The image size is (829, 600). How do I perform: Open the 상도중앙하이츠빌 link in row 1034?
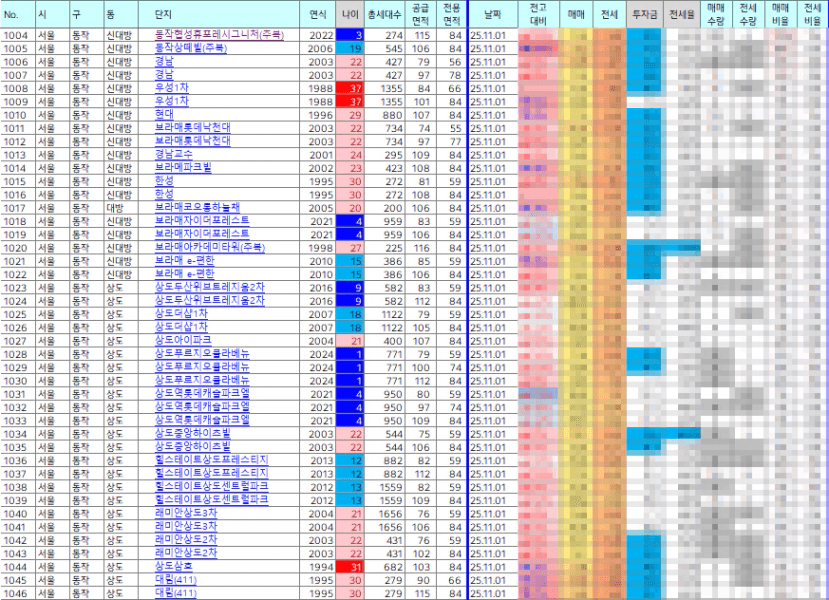tap(192, 433)
